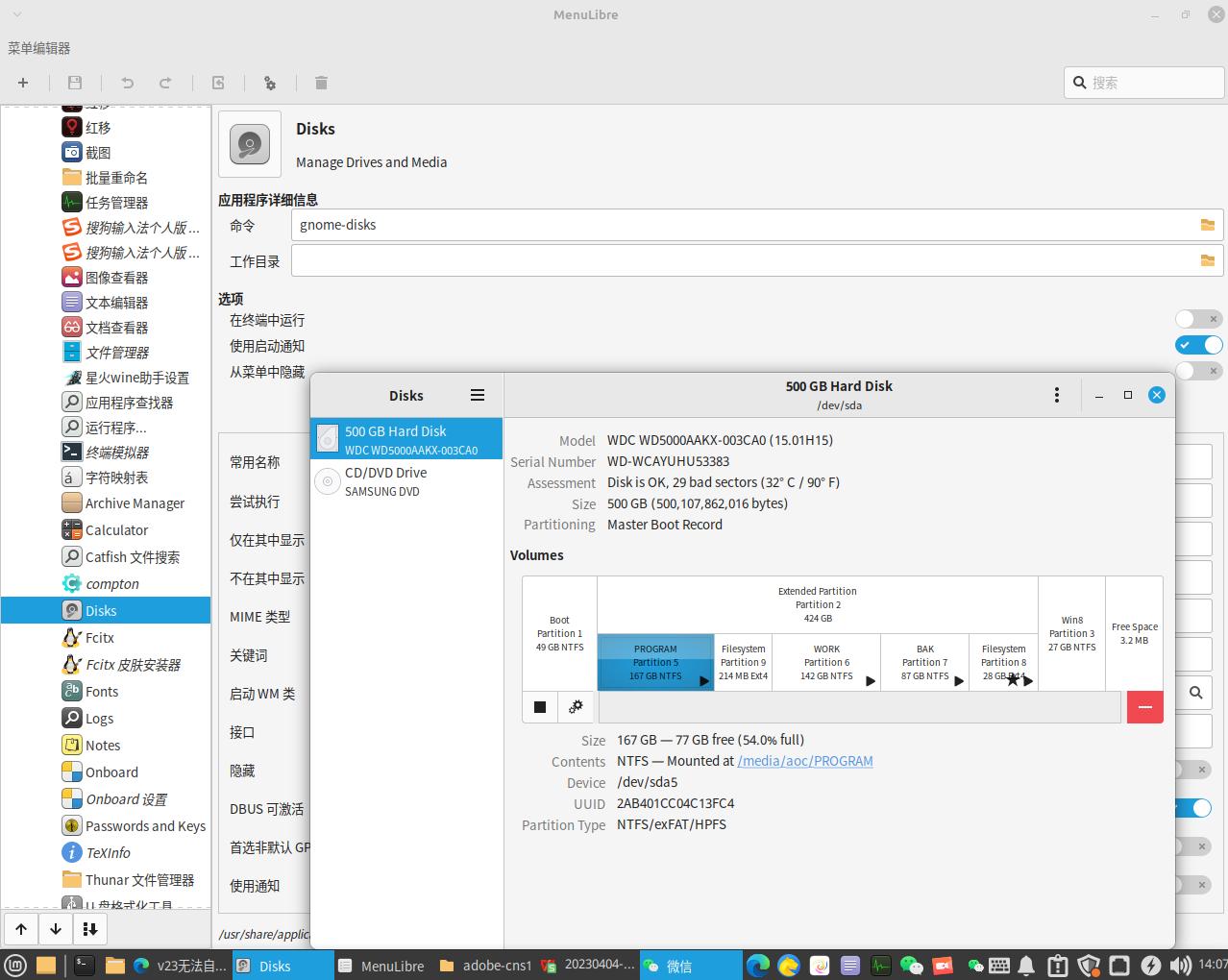Open the drive options three-dot menu

point(1057,395)
